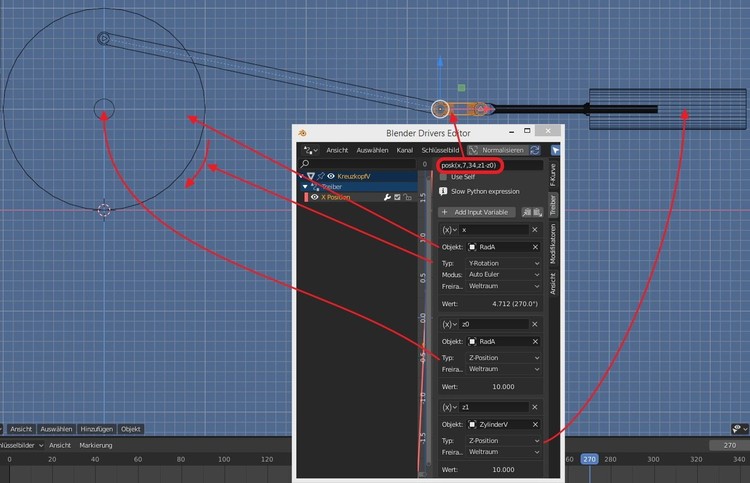The width and height of the screenshot is (750, 483).
Task: Open Auswählen menu in the 3D viewport header
Action: [56, 429]
